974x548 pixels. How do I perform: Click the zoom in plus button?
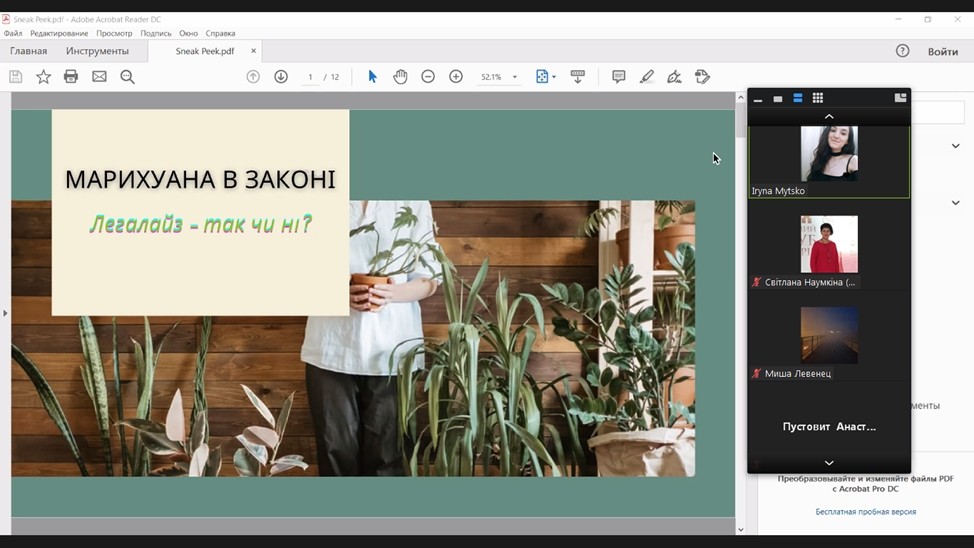click(x=456, y=77)
